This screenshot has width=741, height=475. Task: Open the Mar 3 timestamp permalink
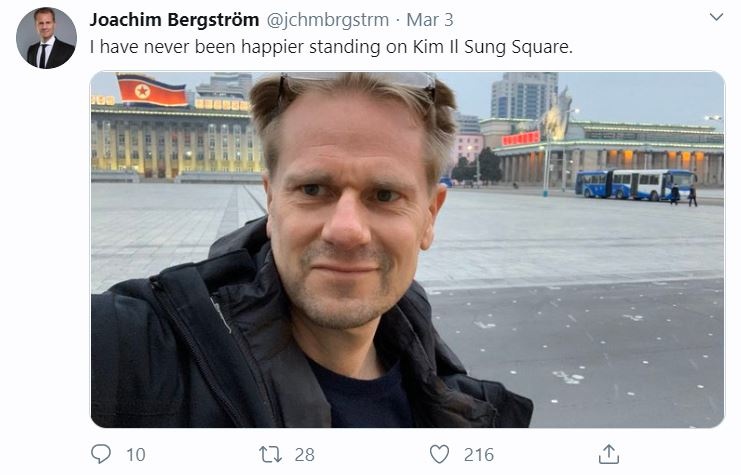[430, 20]
